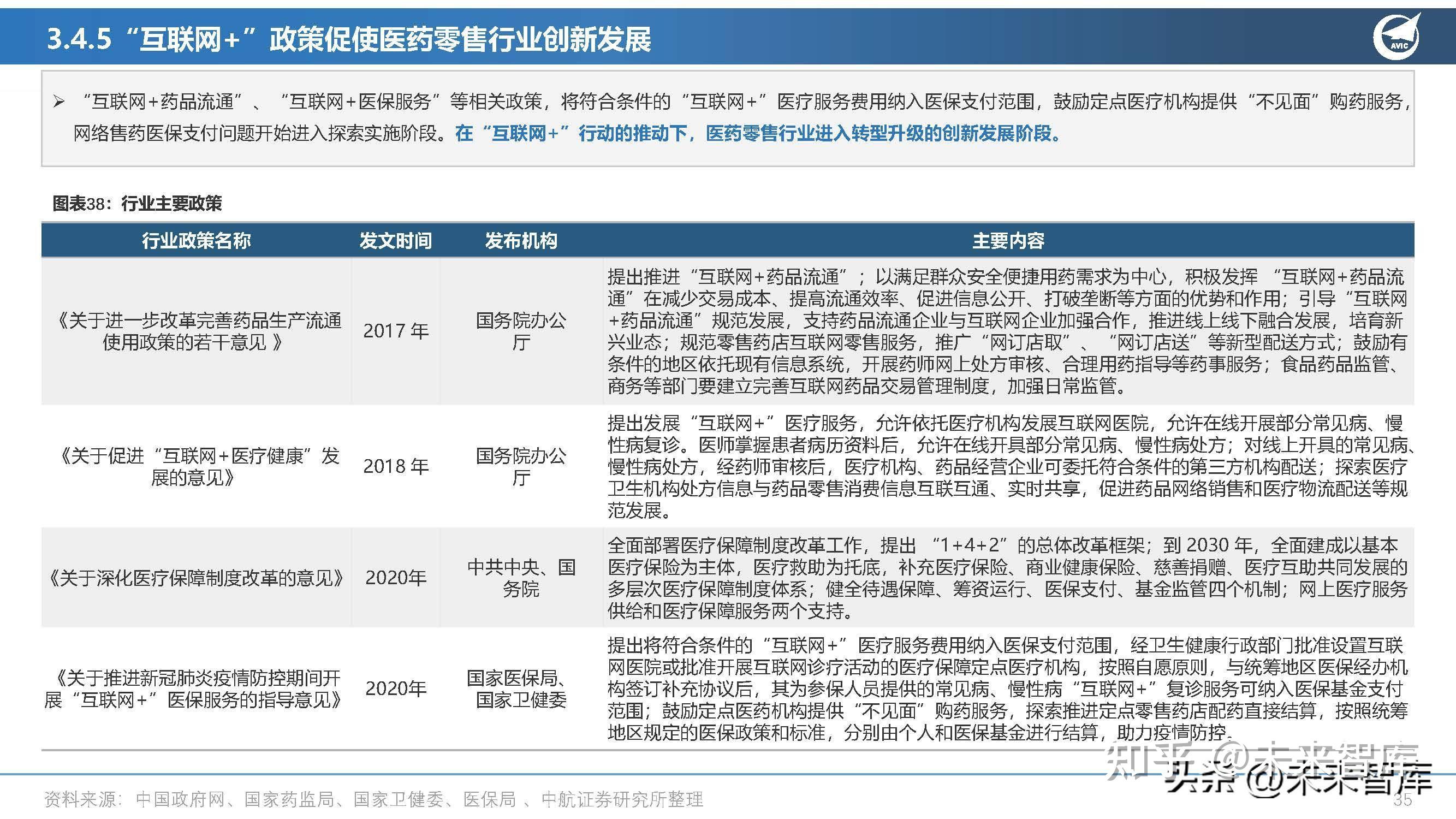1456x819 pixels.
Task: Click content text starting '全面部署医疗保障制度改革工作'
Action: tap(1008, 578)
